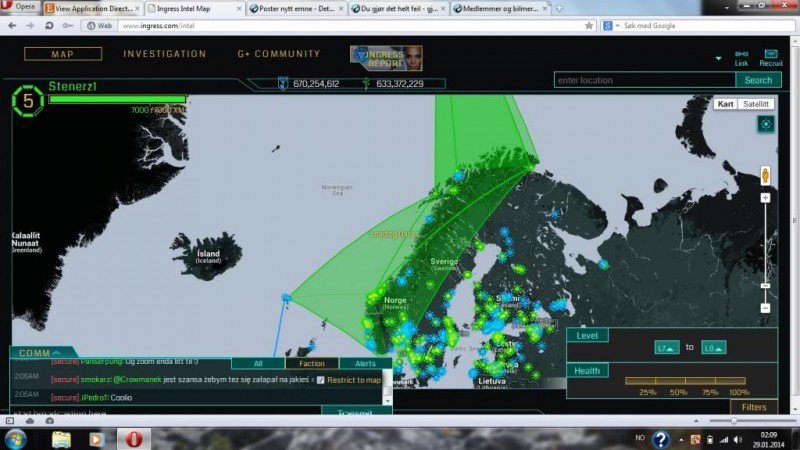Expand the top-right dropdown arrow near Link

pos(718,58)
